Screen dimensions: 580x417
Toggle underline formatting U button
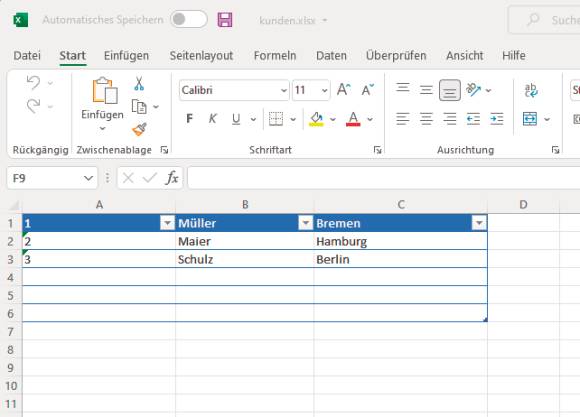tap(236, 119)
